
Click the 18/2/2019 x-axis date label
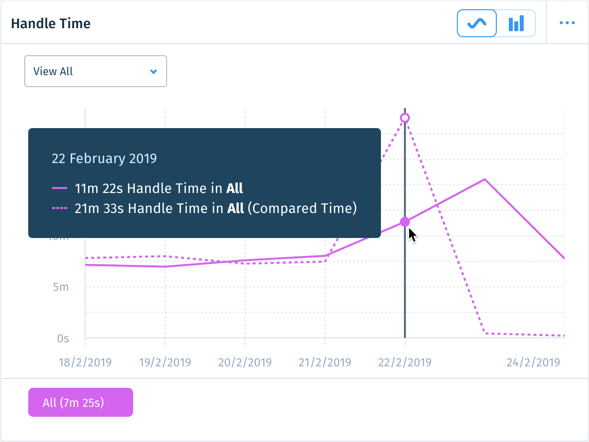pyautogui.click(x=85, y=362)
